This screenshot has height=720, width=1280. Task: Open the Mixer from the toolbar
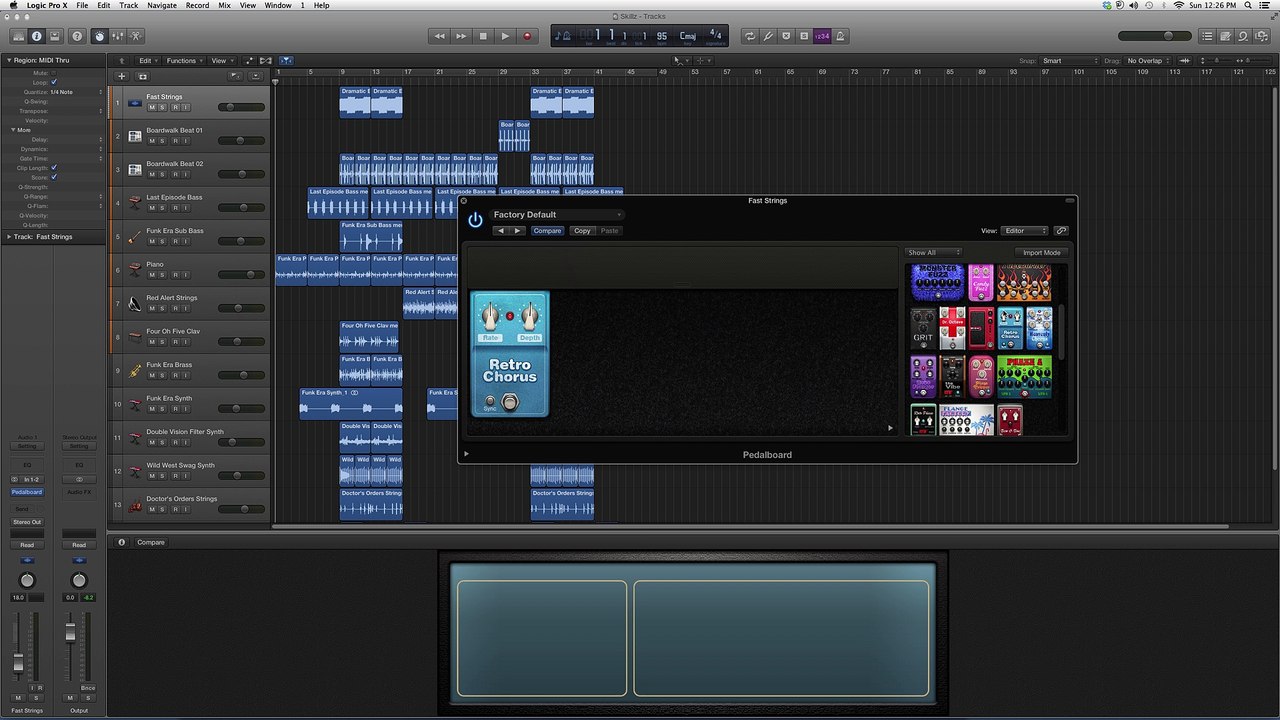[118, 36]
